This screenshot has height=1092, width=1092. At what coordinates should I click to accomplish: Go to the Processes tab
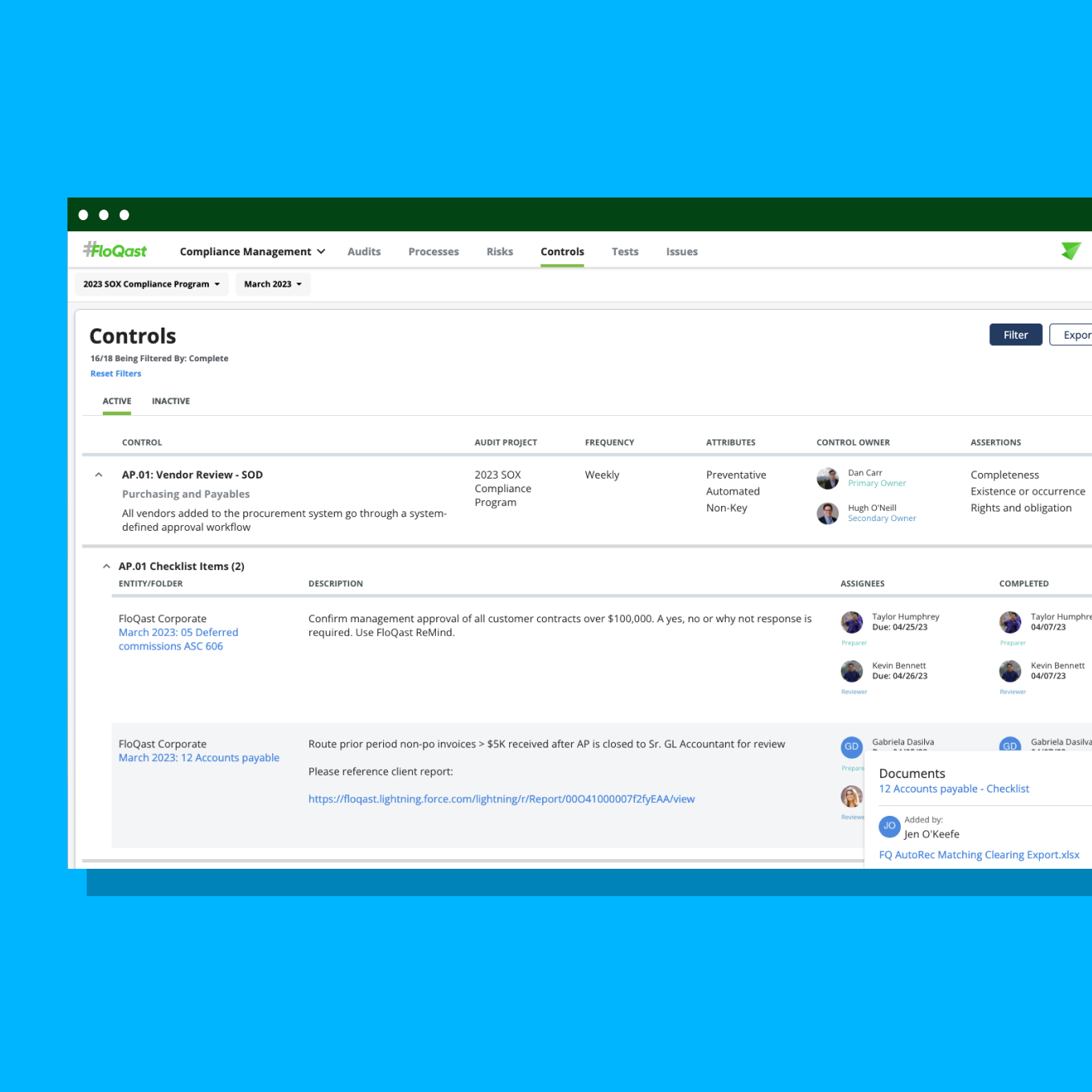(x=434, y=251)
